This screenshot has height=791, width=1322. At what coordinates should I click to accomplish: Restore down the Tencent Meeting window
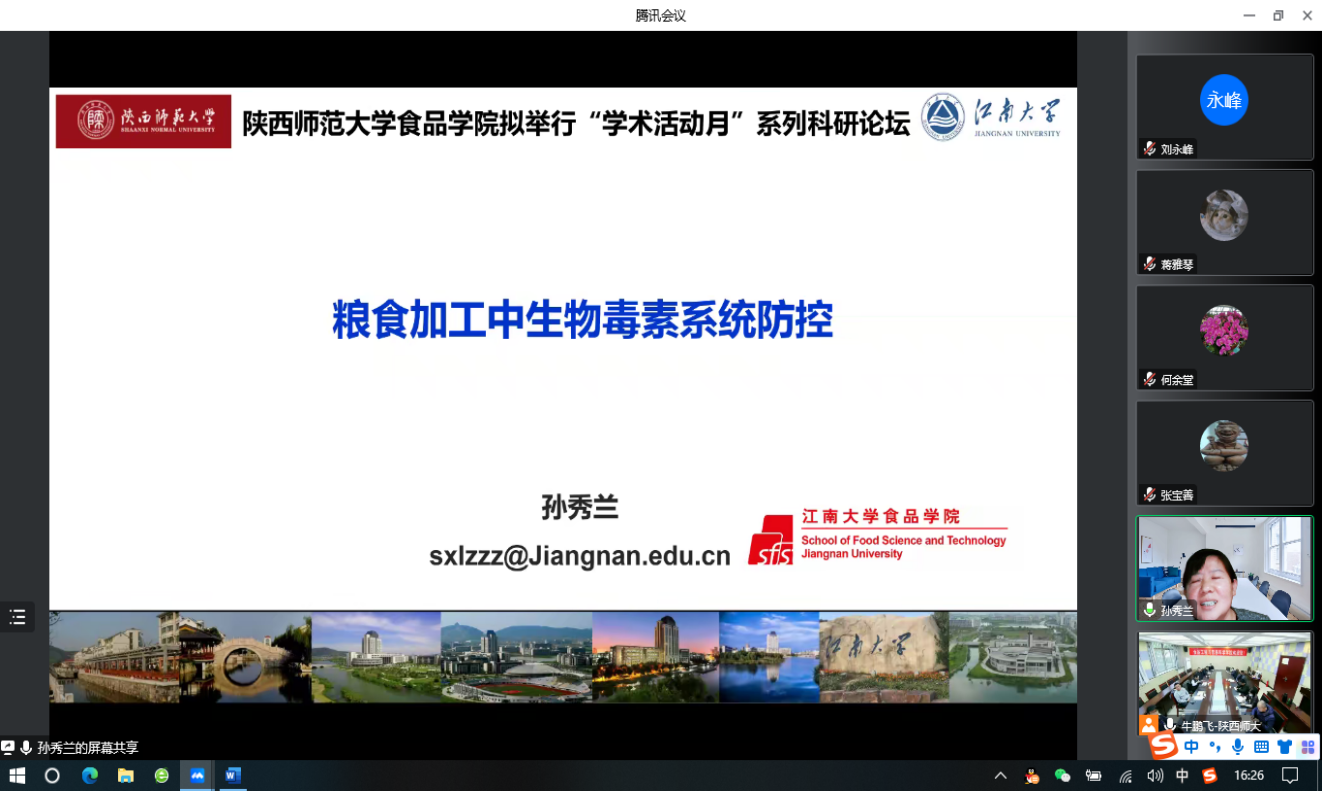(x=1278, y=15)
